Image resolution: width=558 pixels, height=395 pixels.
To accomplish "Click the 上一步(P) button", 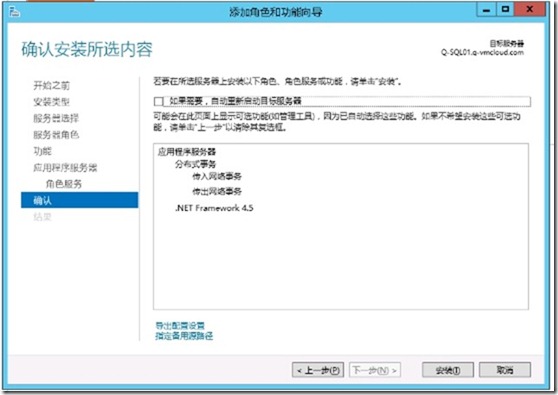I will 318,370.
